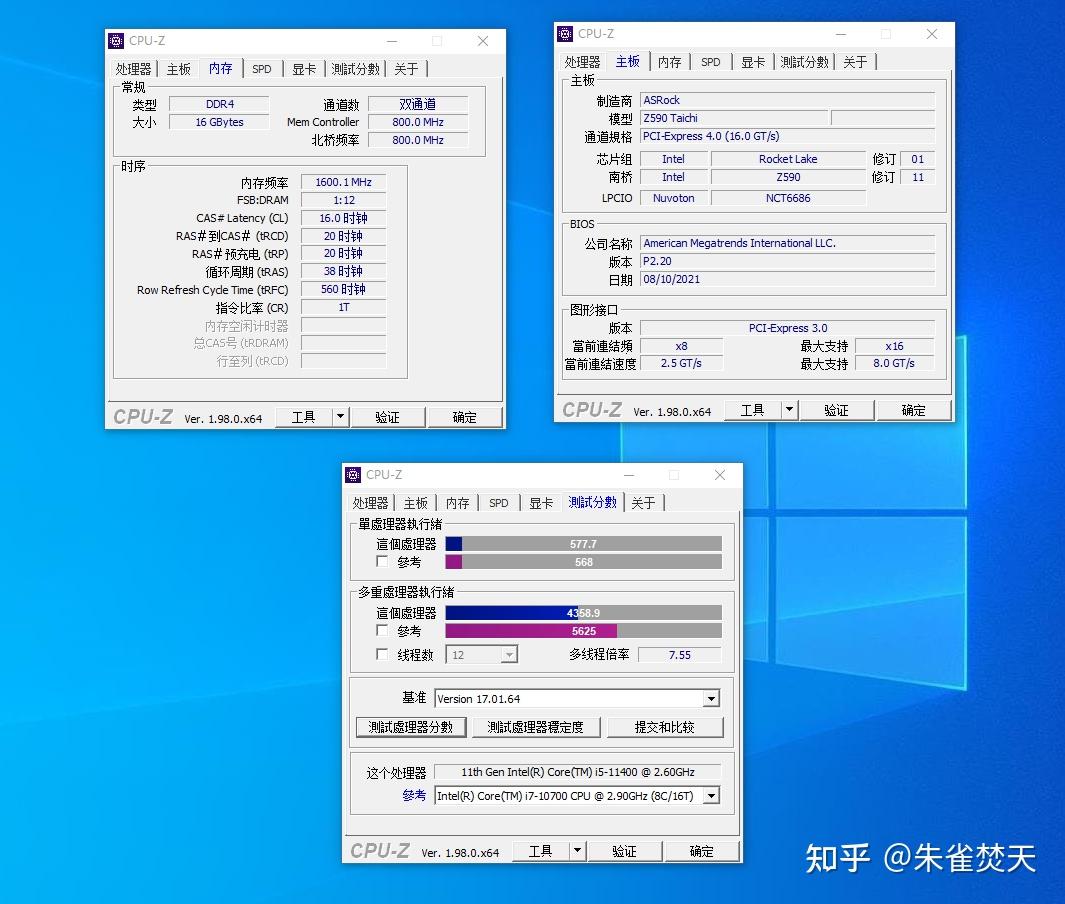
Task: Click single thread score bar 577.7
Action: (x=583, y=543)
